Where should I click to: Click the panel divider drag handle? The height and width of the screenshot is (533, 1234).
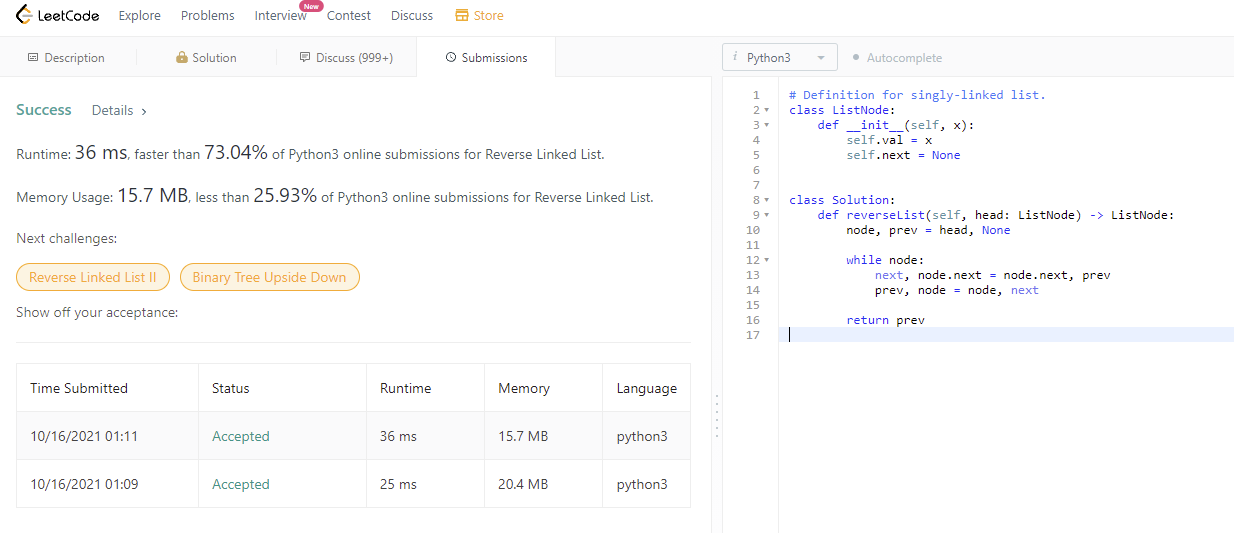point(716,415)
